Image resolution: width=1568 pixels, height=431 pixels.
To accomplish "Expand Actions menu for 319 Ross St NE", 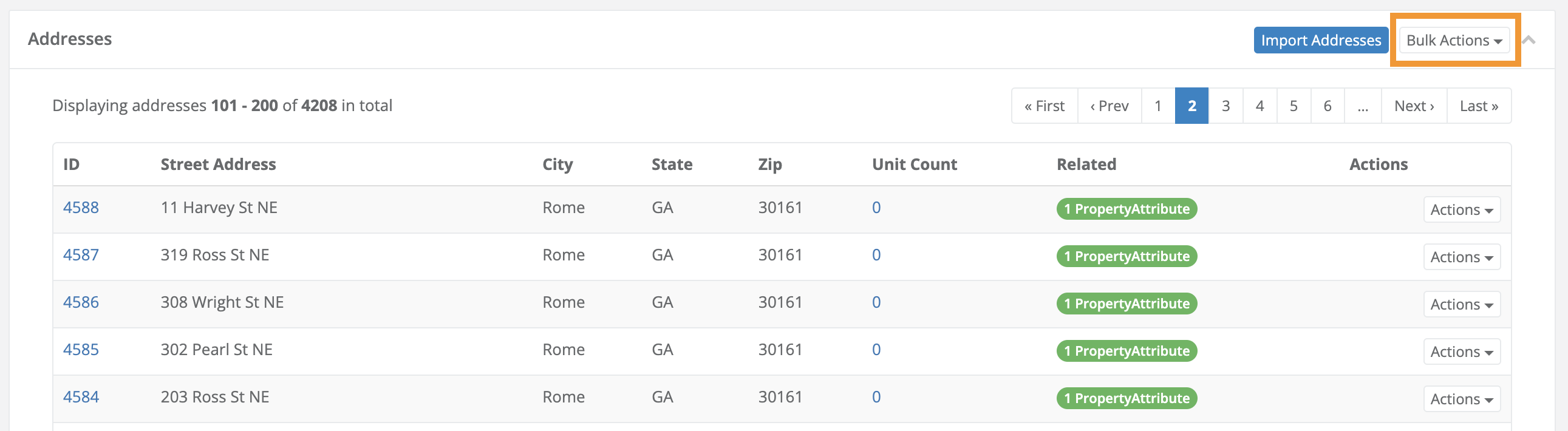I will tap(1461, 257).
